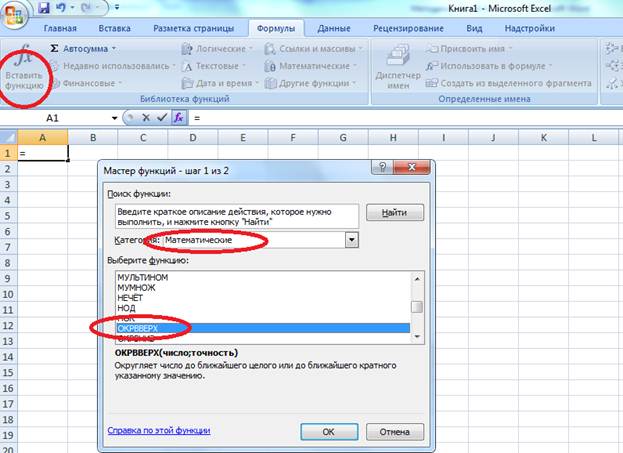The width and height of the screenshot is (623, 453).
Task: Undo last action in quick access
Action: tap(60, 7)
